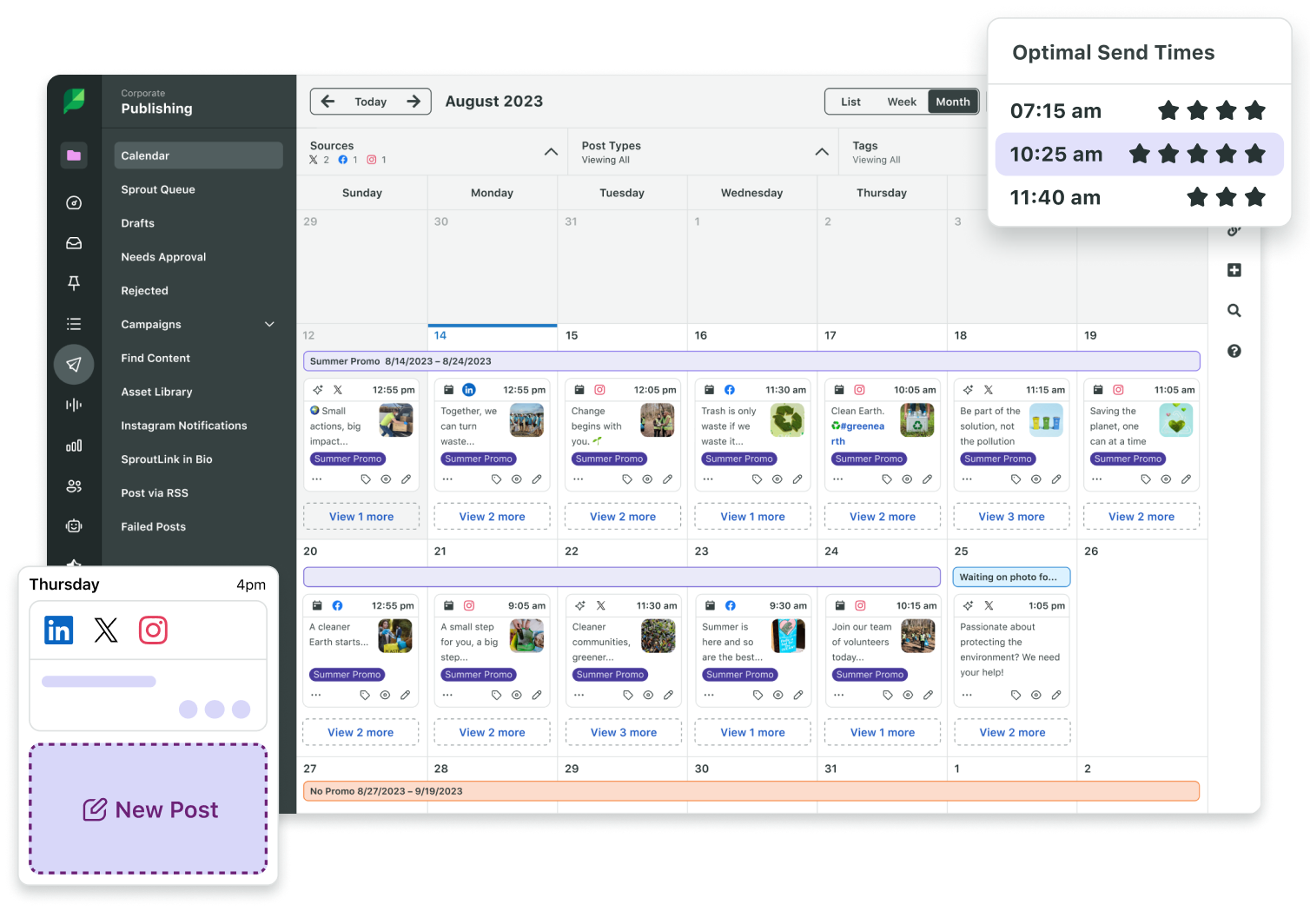Switch to List view

pyautogui.click(x=850, y=102)
